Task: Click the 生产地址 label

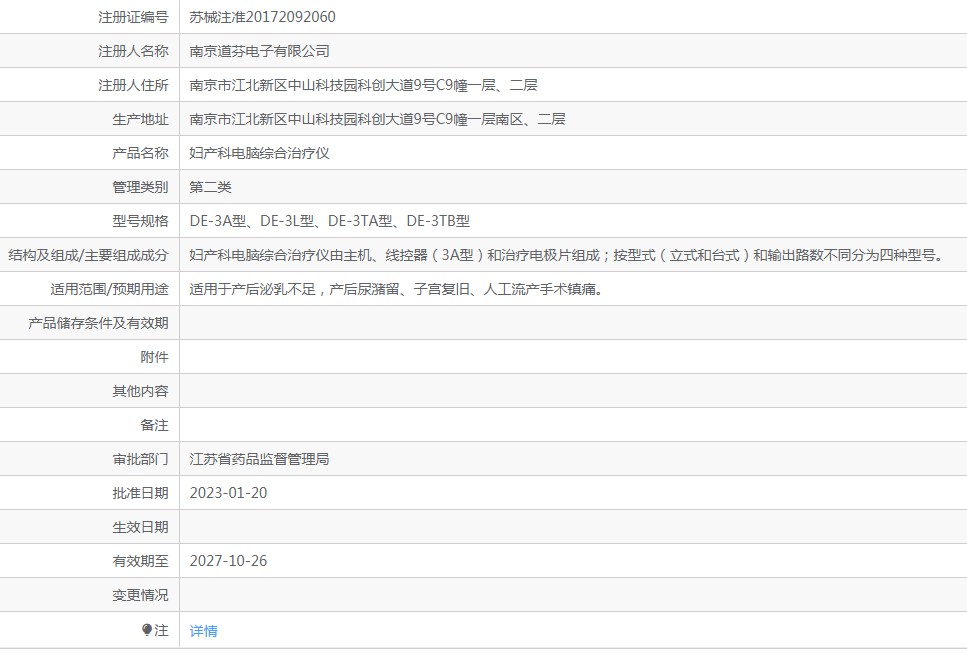Action: click(140, 119)
